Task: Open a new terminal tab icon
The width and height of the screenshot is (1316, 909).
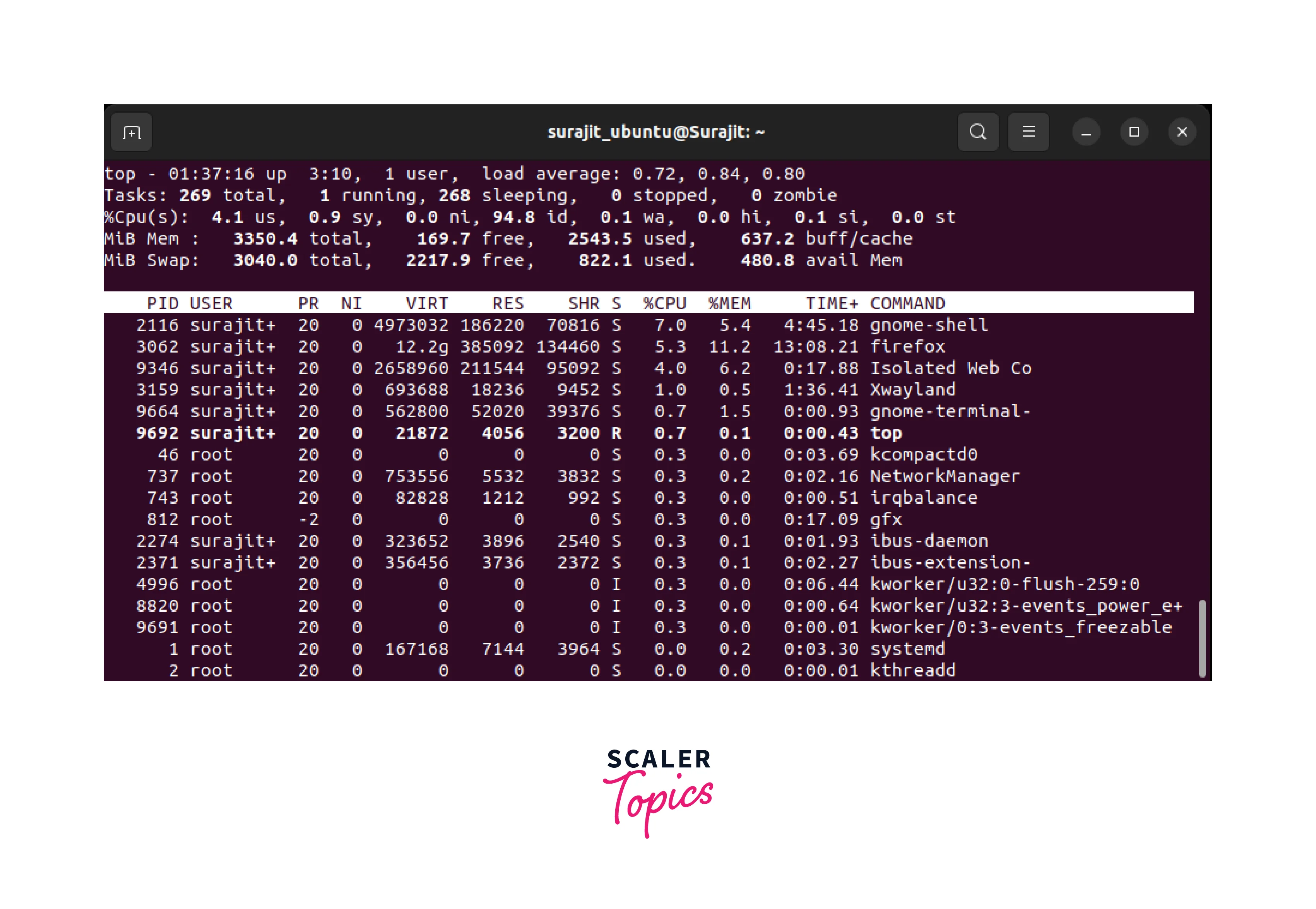Action: pyautogui.click(x=132, y=132)
